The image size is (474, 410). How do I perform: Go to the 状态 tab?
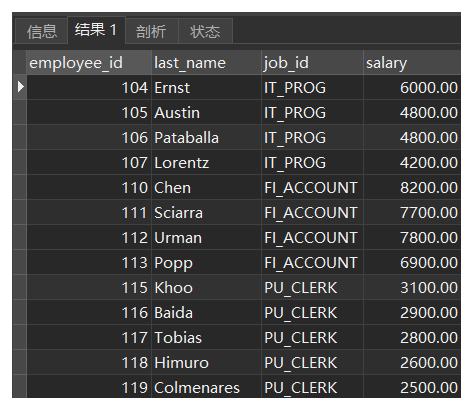pos(205,31)
